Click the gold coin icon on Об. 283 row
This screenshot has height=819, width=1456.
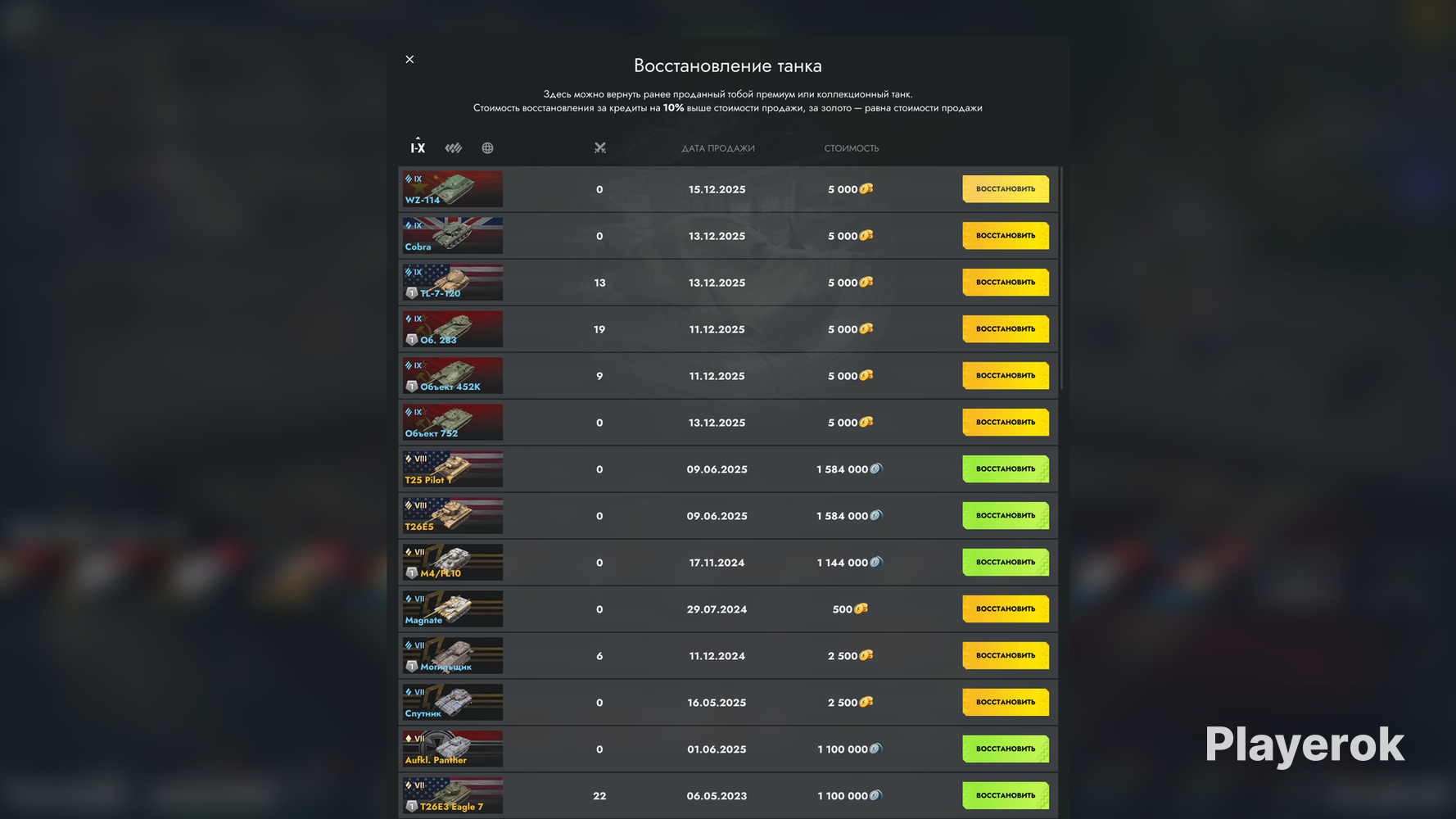[x=866, y=328]
